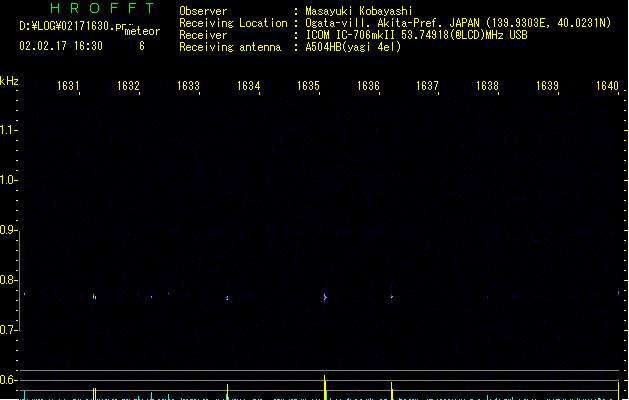Click the yellow intensity spike after 1636
This screenshot has width=629, height=400.
click(392, 391)
